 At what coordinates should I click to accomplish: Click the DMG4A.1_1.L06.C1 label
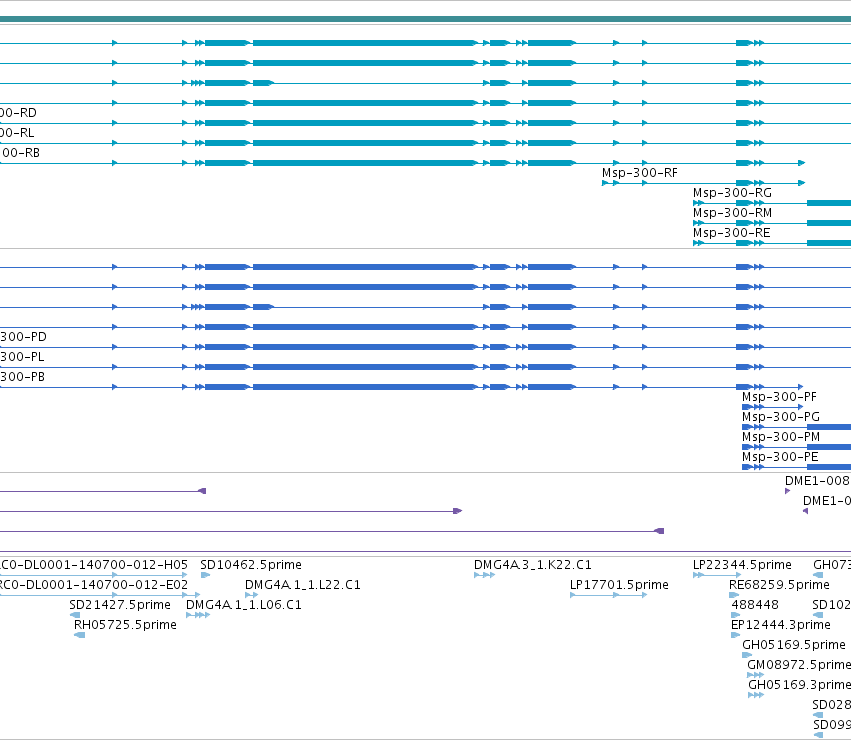[x=244, y=605]
